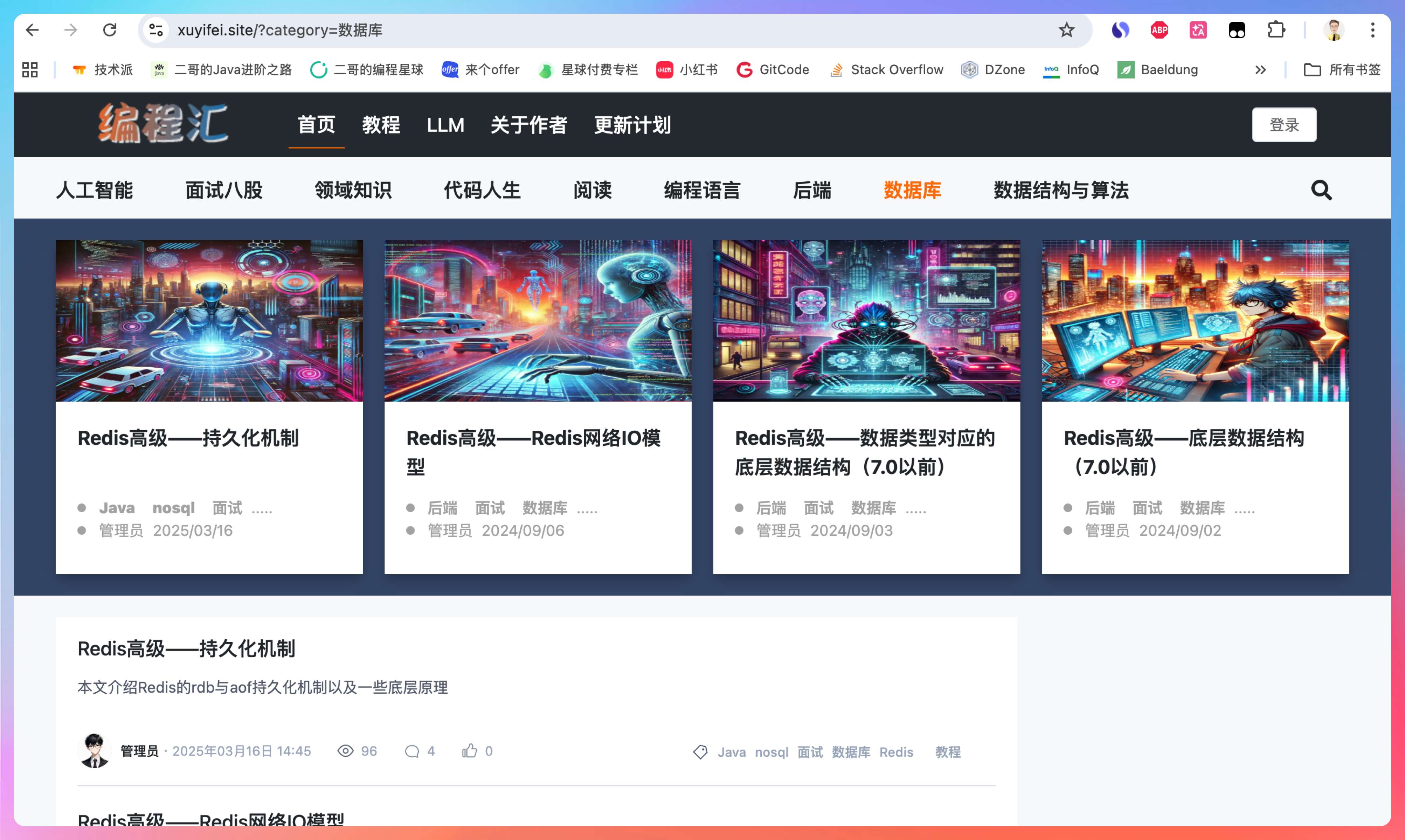1405x840 pixels.
Task: Open the Chrome apps grid icon
Action: click(30, 70)
